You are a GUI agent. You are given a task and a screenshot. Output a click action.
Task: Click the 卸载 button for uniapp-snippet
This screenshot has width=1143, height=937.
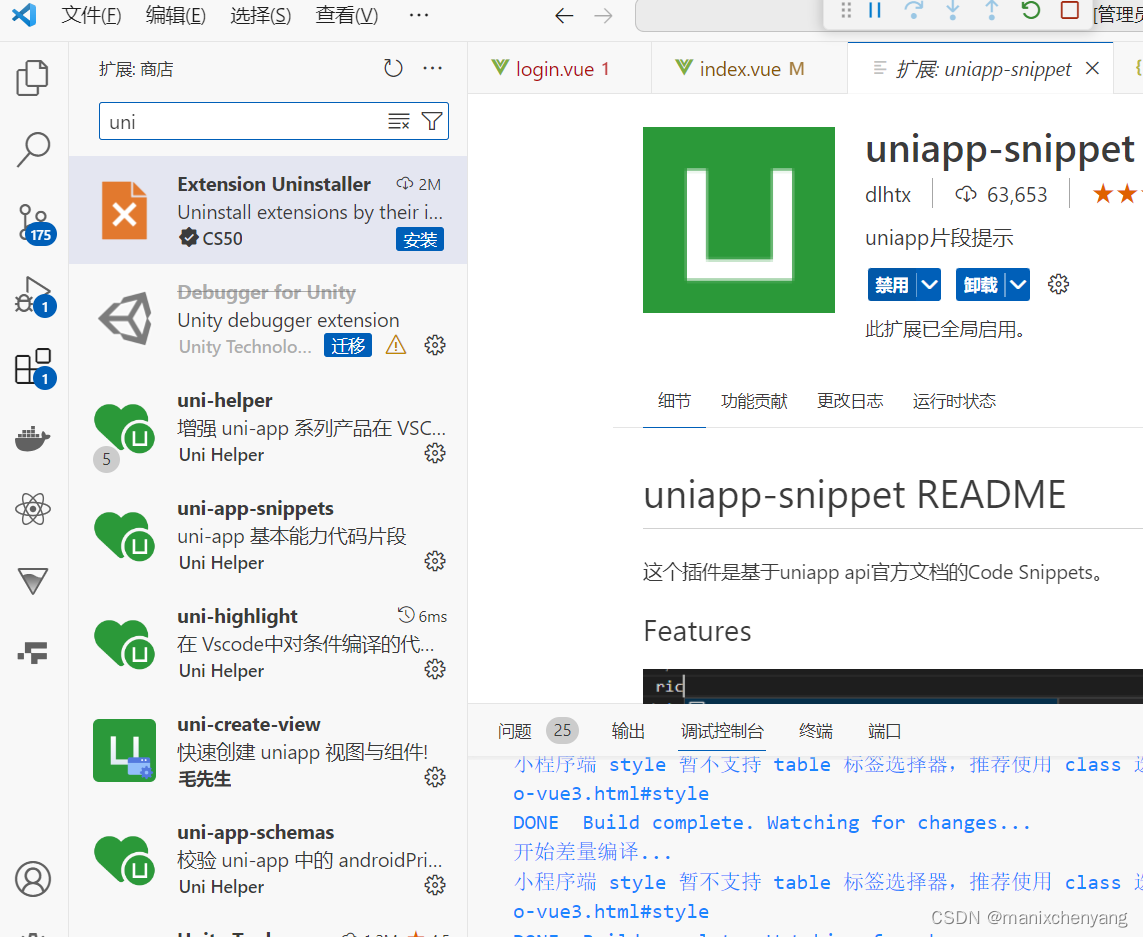pyautogui.click(x=981, y=284)
